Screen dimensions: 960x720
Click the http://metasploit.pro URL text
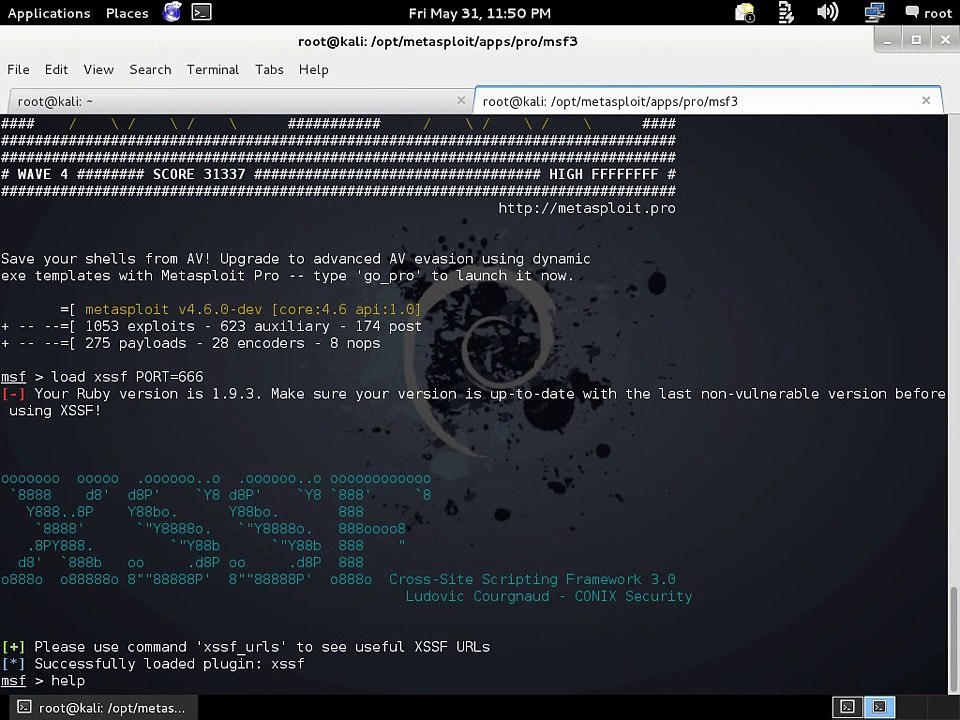[587, 208]
